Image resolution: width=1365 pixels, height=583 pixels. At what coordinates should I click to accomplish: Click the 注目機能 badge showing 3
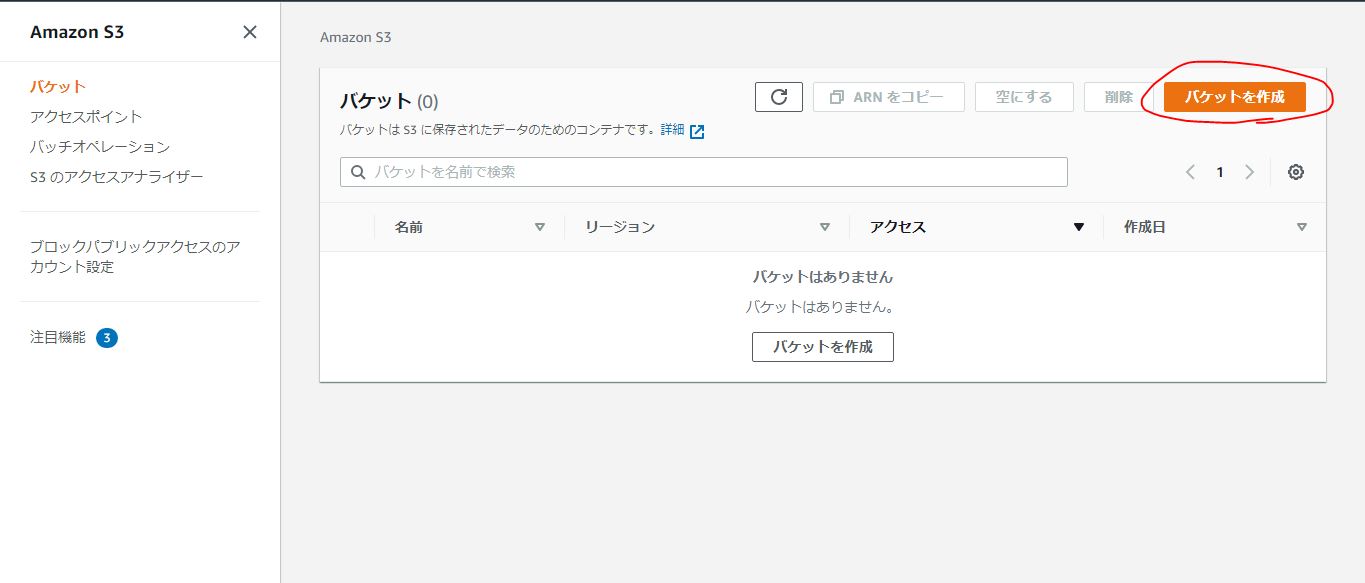pos(107,338)
